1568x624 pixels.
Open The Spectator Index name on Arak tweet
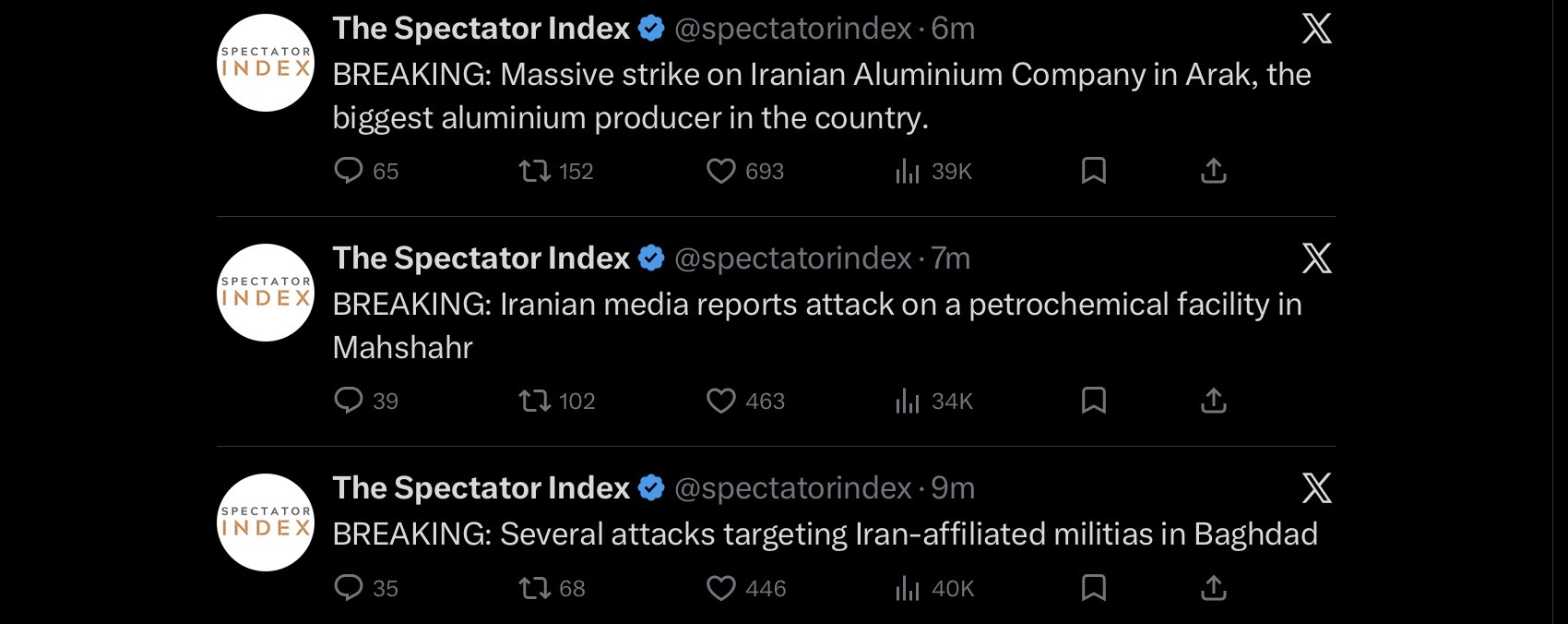(x=481, y=29)
